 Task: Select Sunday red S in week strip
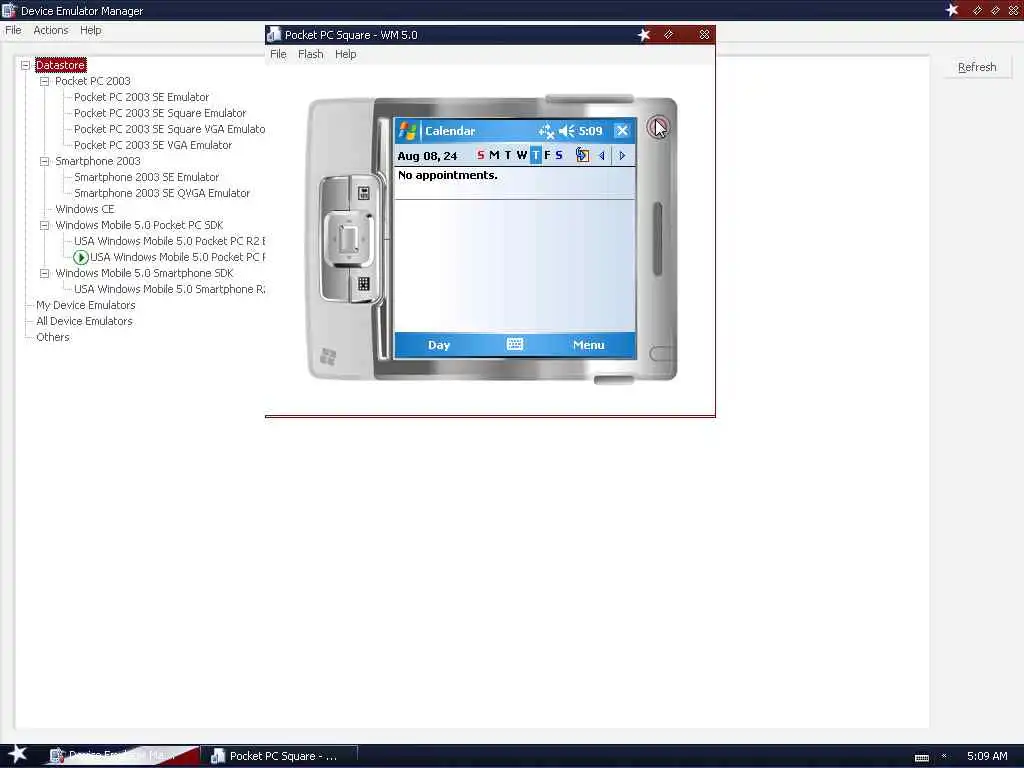pos(481,155)
